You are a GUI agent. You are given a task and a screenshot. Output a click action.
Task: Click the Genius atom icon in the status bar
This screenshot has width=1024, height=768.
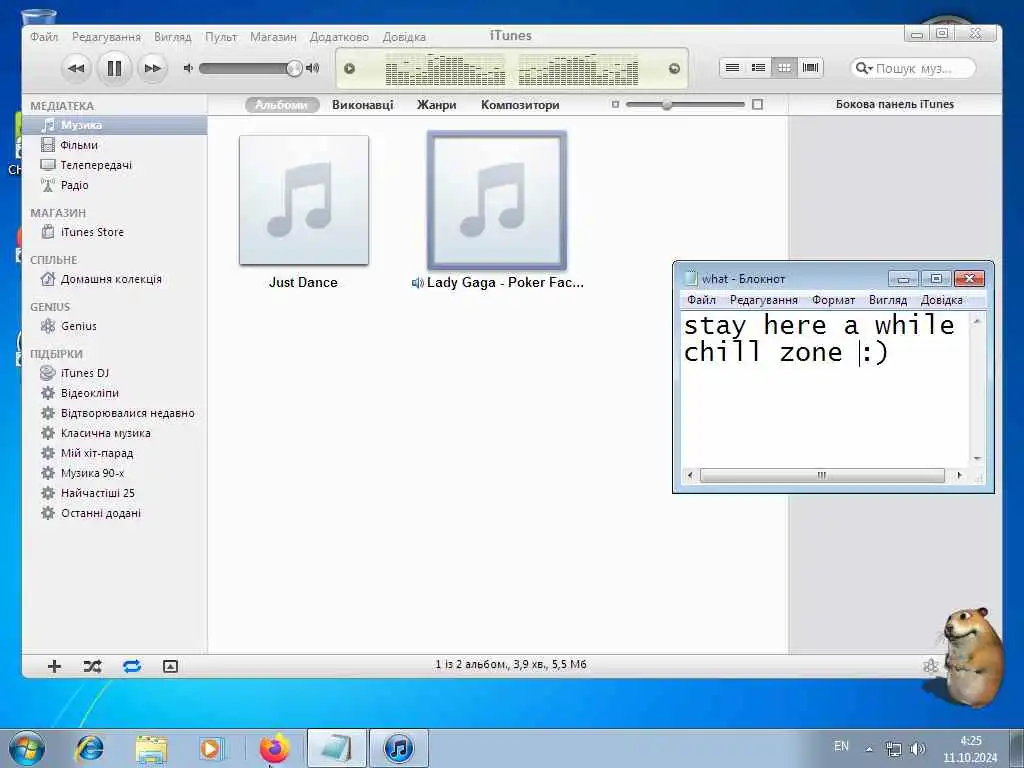(x=931, y=666)
